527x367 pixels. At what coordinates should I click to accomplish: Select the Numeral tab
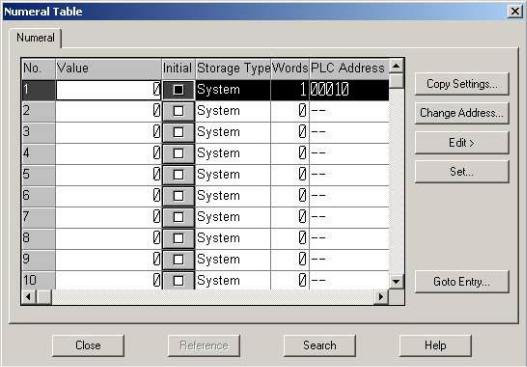coord(35,38)
